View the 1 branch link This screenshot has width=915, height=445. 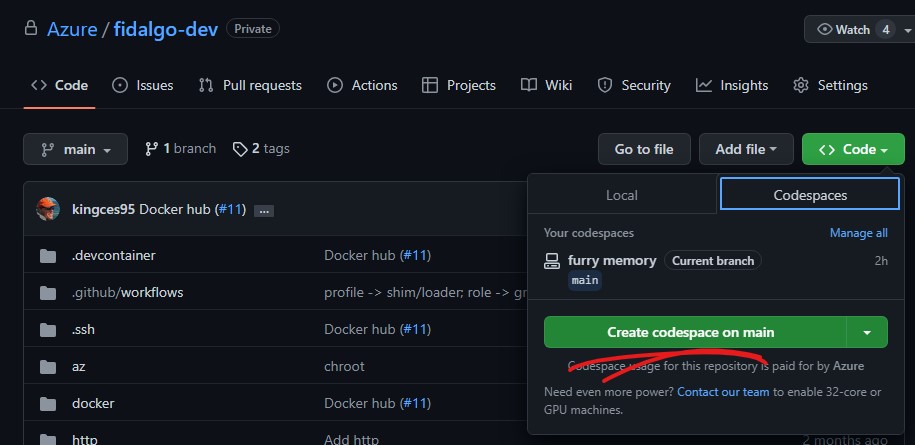tap(180, 149)
